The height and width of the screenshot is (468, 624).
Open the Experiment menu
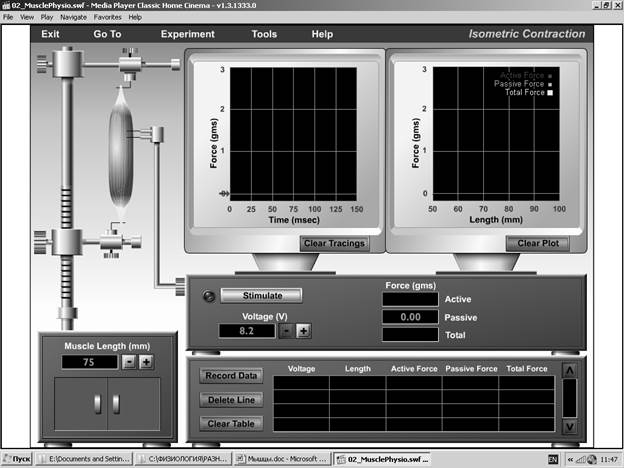click(x=187, y=34)
